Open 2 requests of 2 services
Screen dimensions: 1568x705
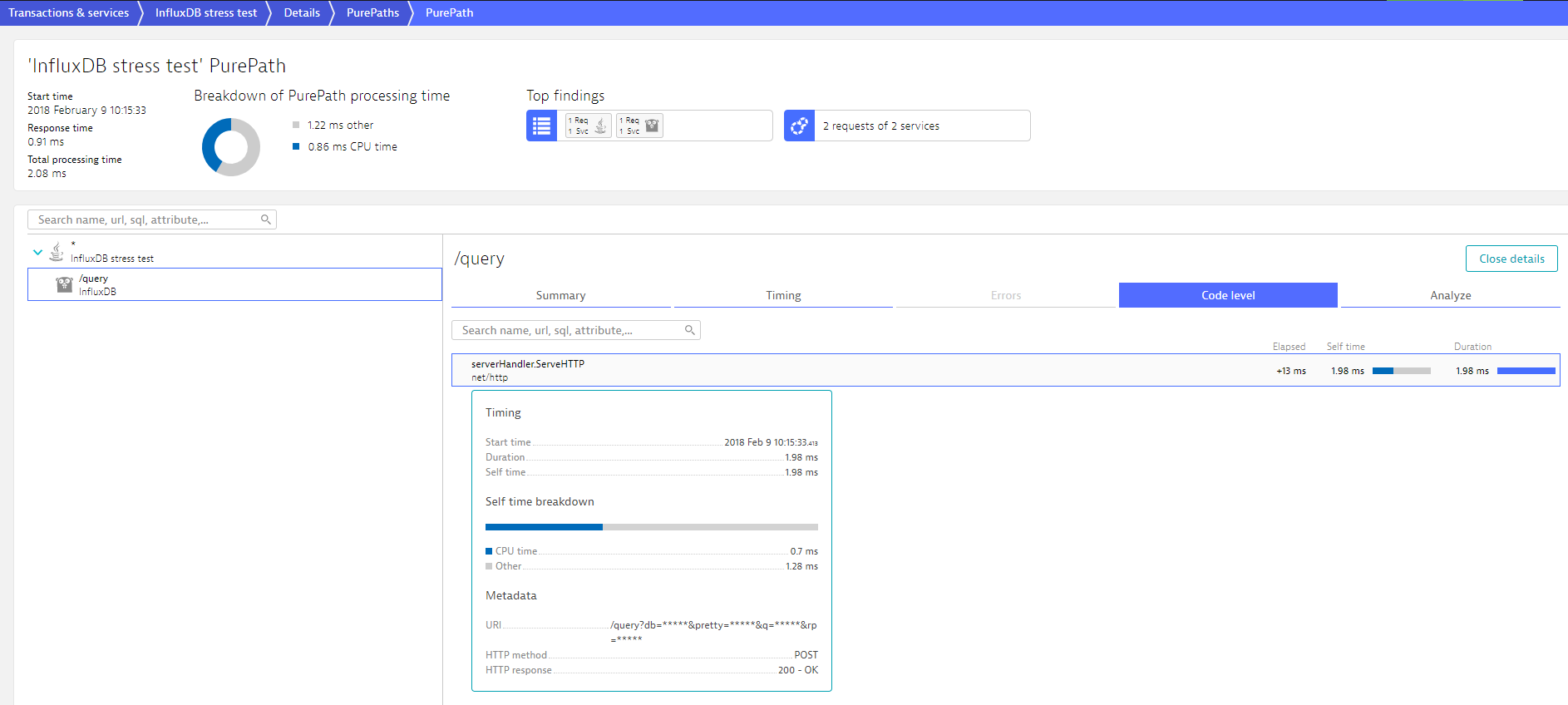907,126
